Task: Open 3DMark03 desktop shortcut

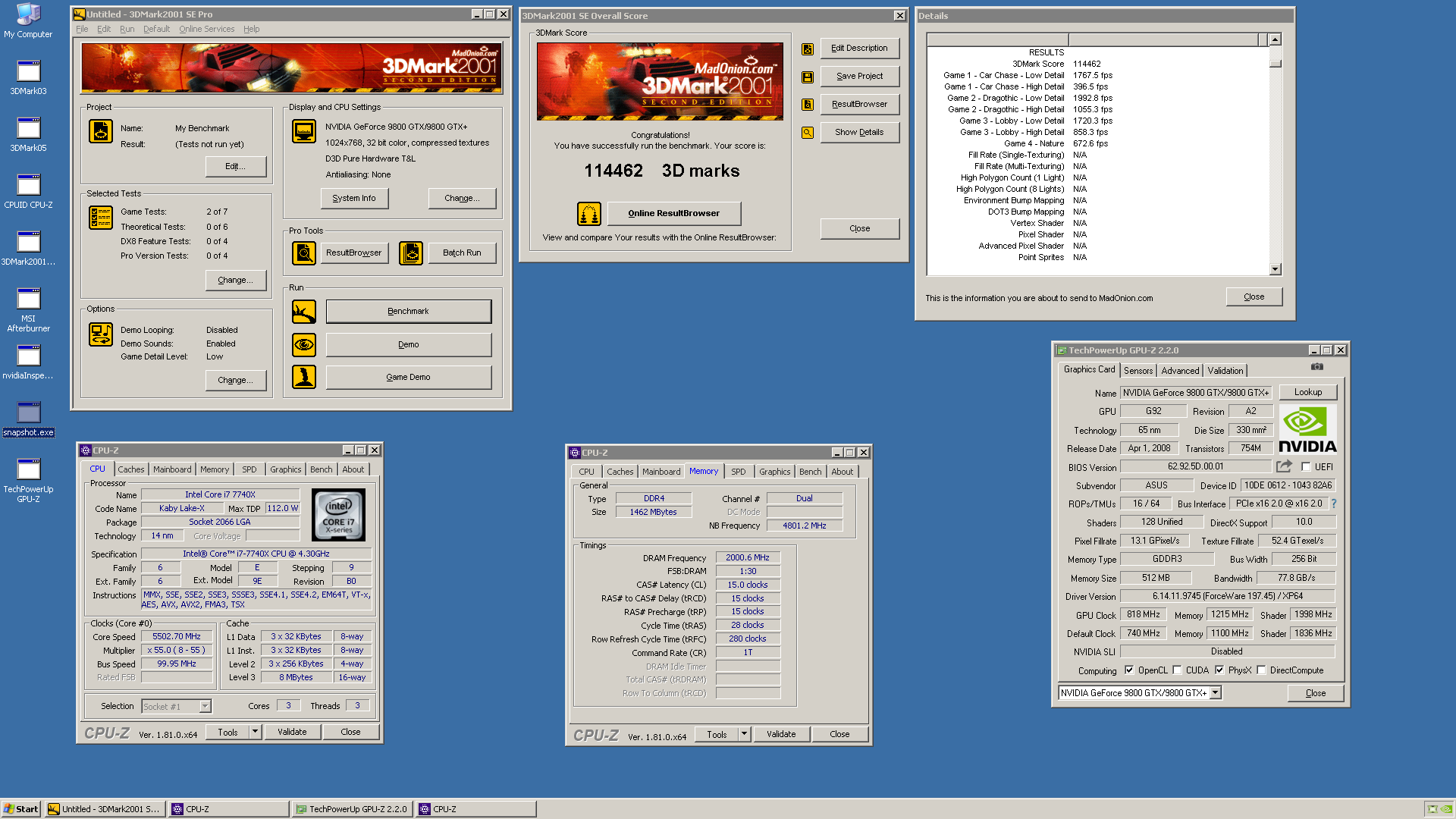Action: click(x=28, y=77)
